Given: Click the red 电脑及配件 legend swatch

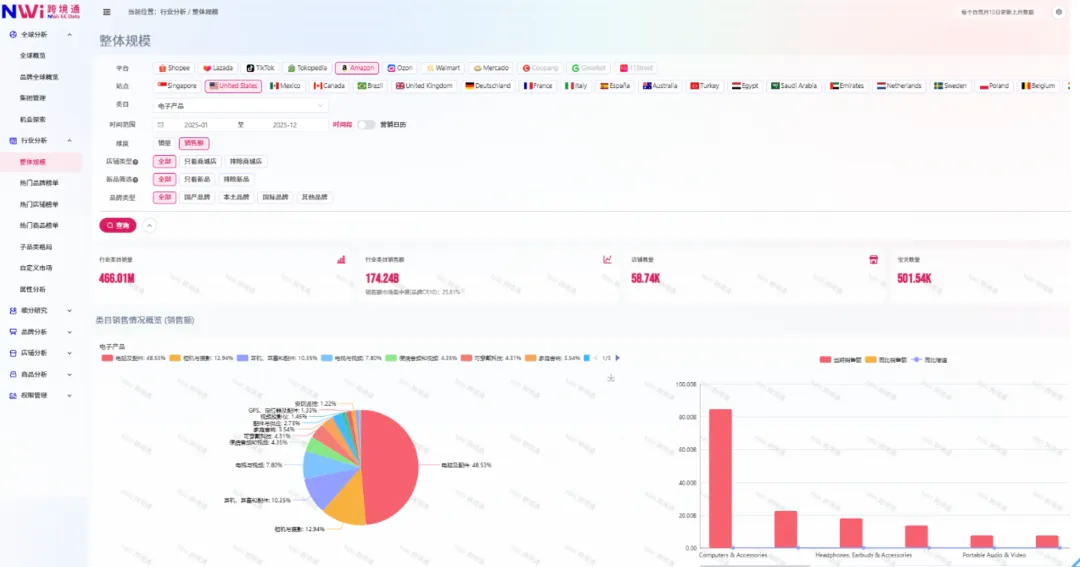Looking at the screenshot, I should 107,357.
